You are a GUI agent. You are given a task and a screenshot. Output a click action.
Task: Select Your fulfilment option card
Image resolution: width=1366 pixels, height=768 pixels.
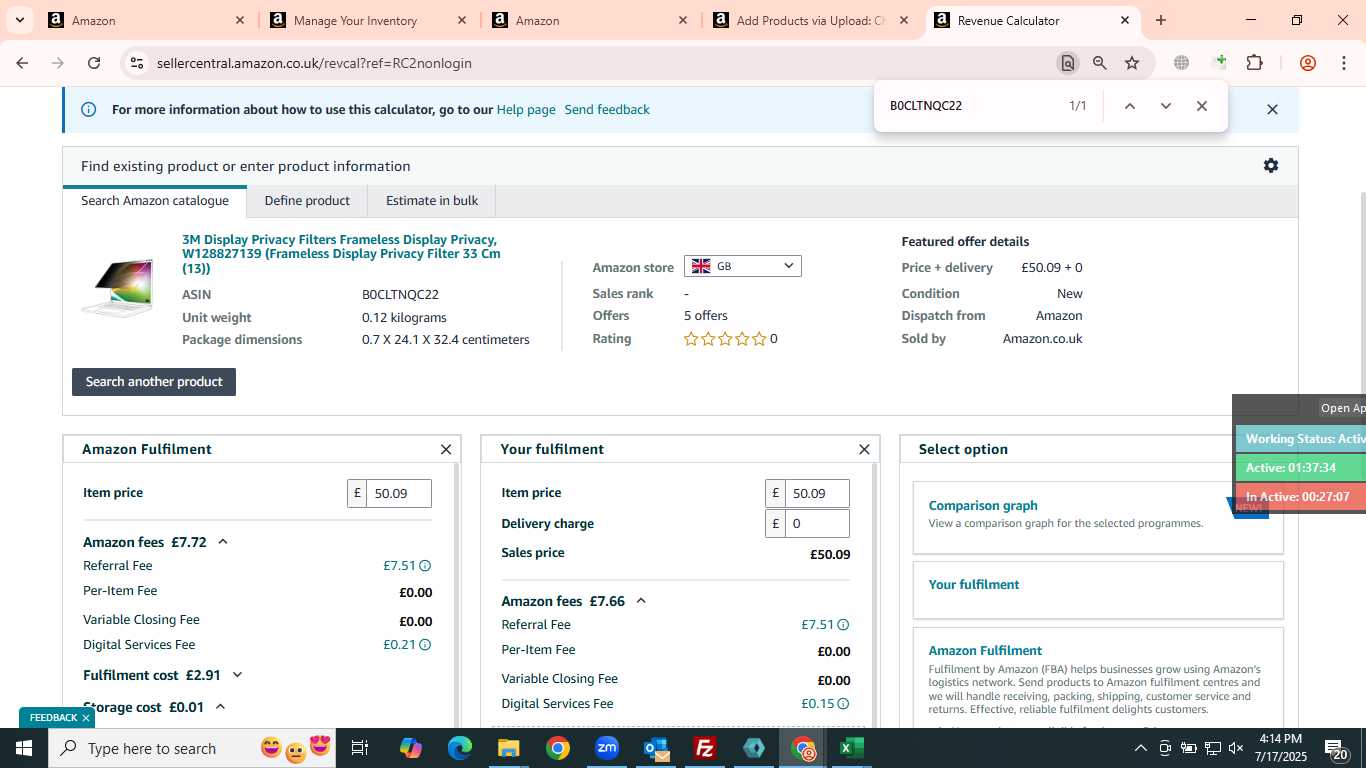[x=1098, y=590]
